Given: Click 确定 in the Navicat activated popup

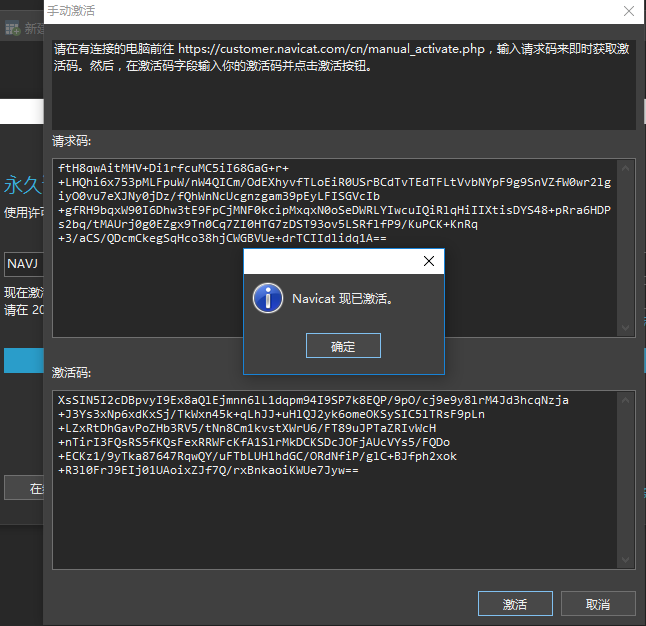Looking at the screenshot, I should [x=343, y=346].
